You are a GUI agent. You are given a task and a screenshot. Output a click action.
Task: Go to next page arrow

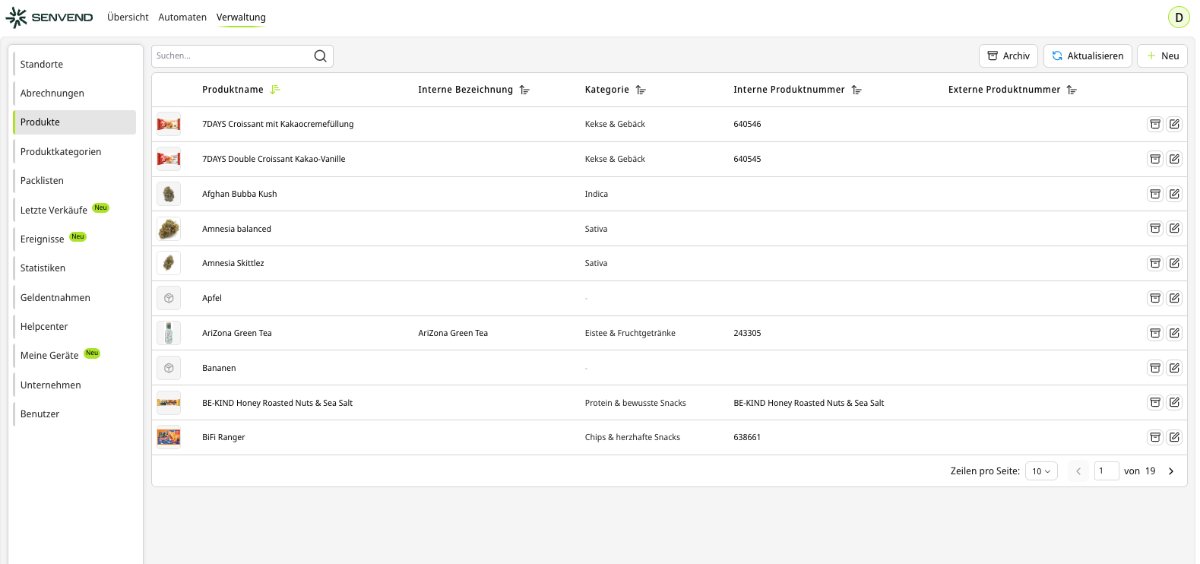(1171, 471)
